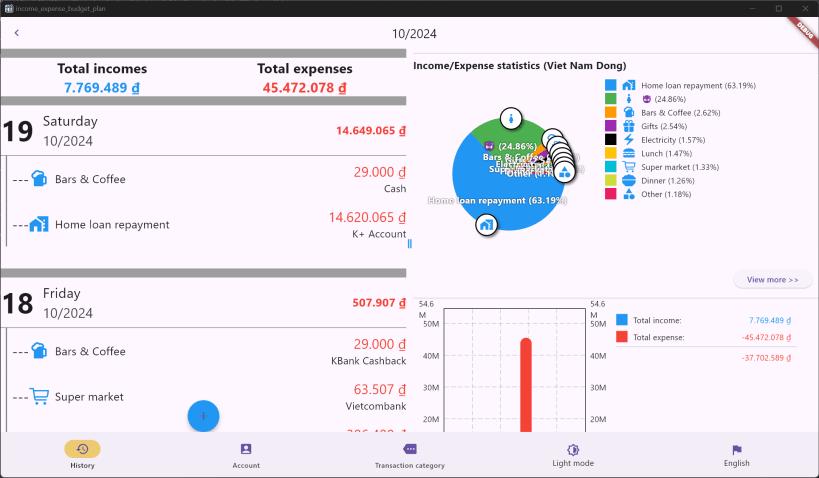Open Super market Vietcombank transaction
This screenshot has width=819, height=478.
point(209,397)
